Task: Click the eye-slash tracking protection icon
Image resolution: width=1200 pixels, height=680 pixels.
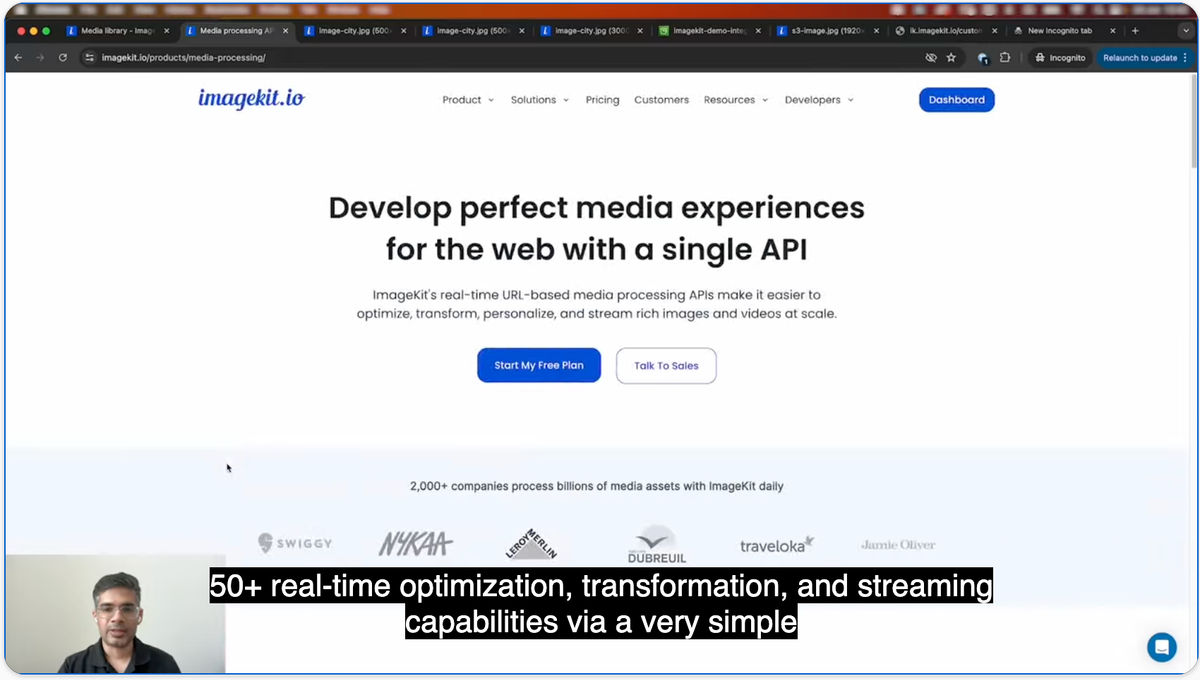Action: [x=931, y=58]
